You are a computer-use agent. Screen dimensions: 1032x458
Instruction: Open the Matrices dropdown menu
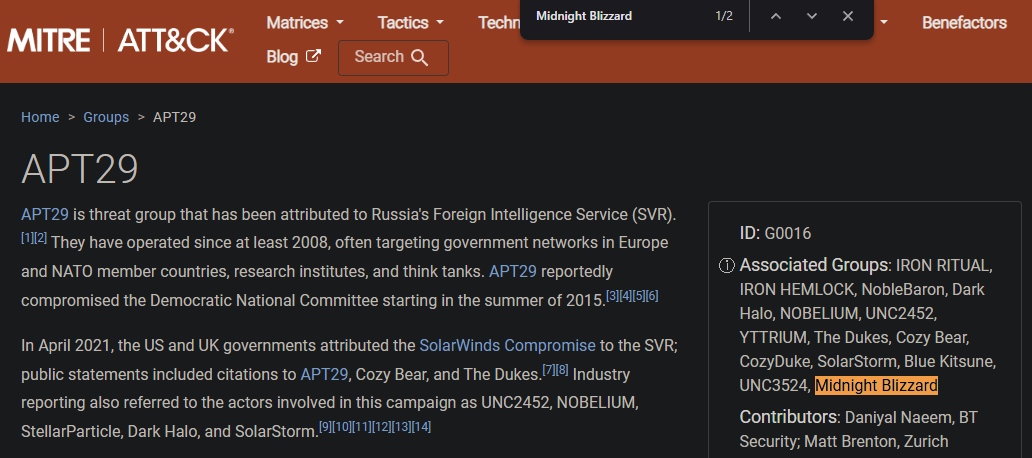pos(305,22)
